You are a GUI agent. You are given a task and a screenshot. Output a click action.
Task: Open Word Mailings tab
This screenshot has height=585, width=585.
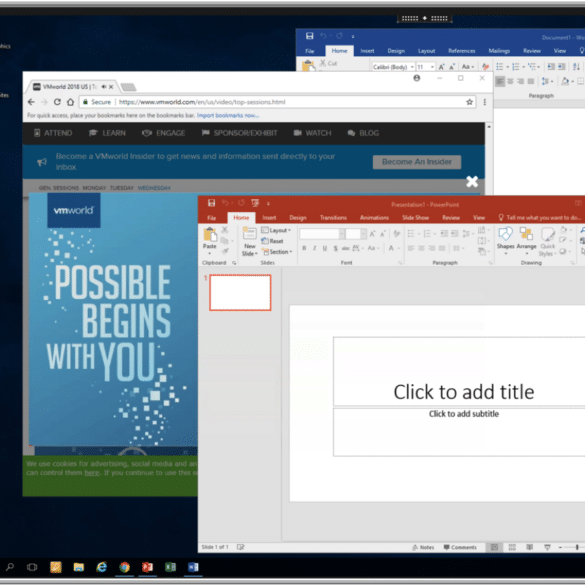click(x=499, y=51)
